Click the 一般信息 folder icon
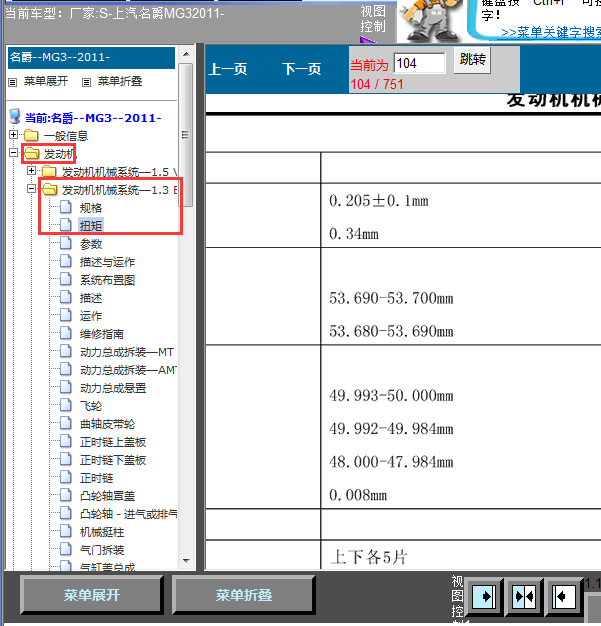This screenshot has width=601, height=626. (31, 136)
